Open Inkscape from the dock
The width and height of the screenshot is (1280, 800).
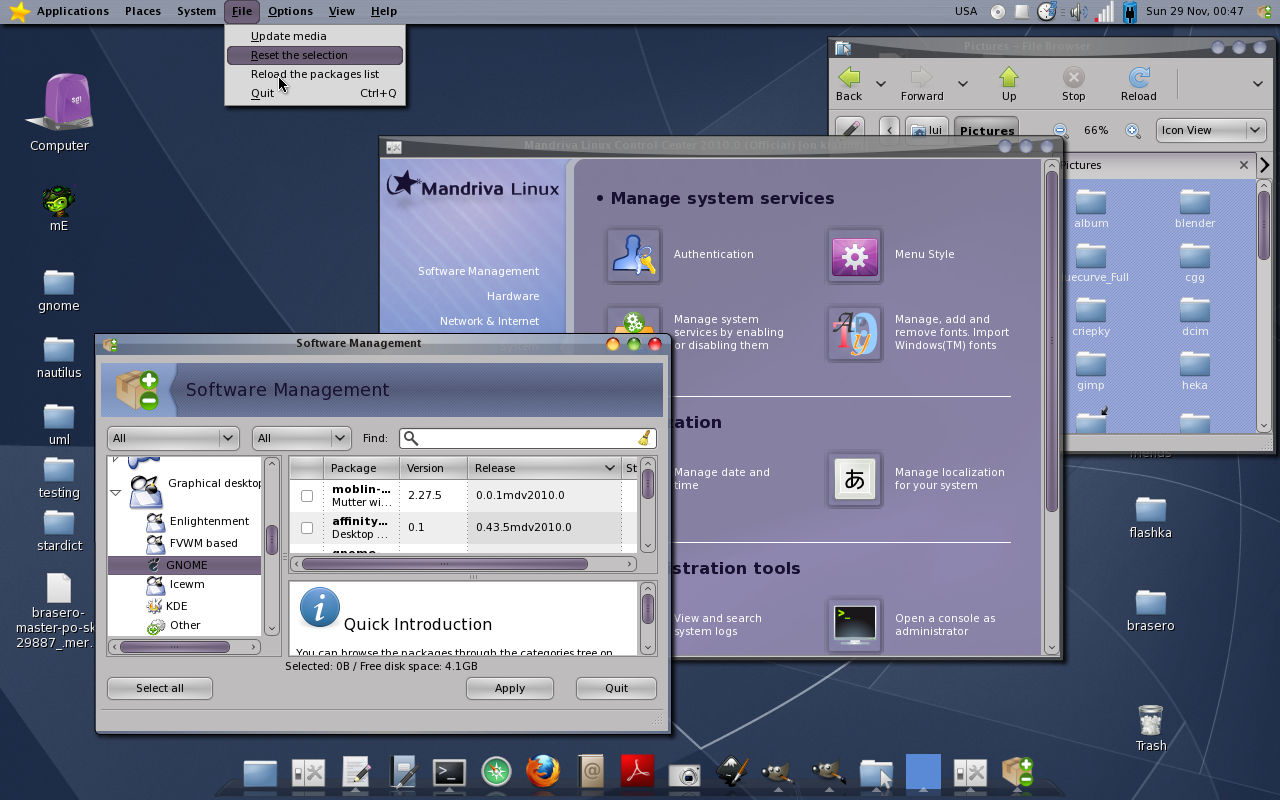(x=732, y=772)
